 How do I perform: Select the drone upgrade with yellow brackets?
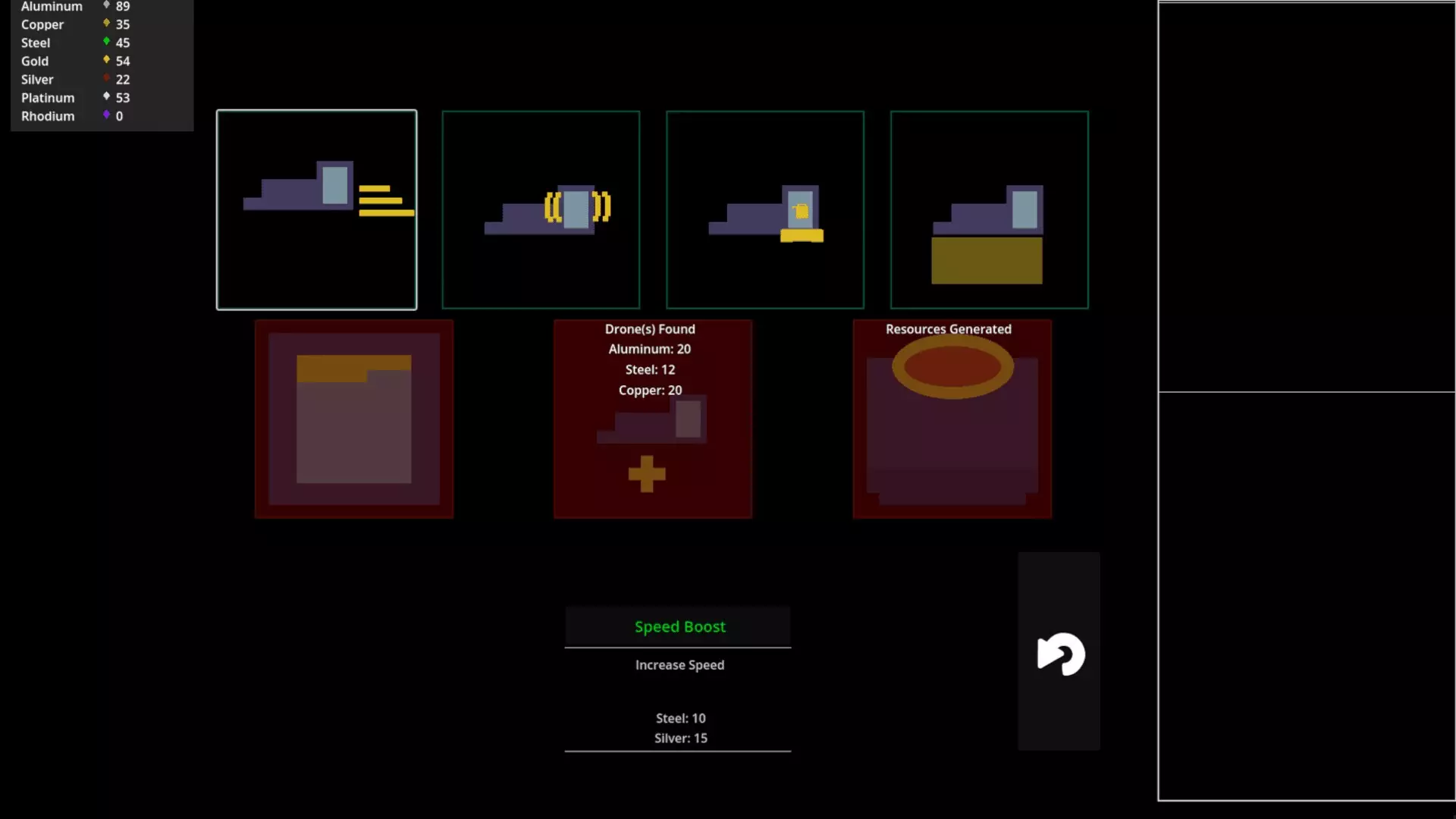point(541,210)
